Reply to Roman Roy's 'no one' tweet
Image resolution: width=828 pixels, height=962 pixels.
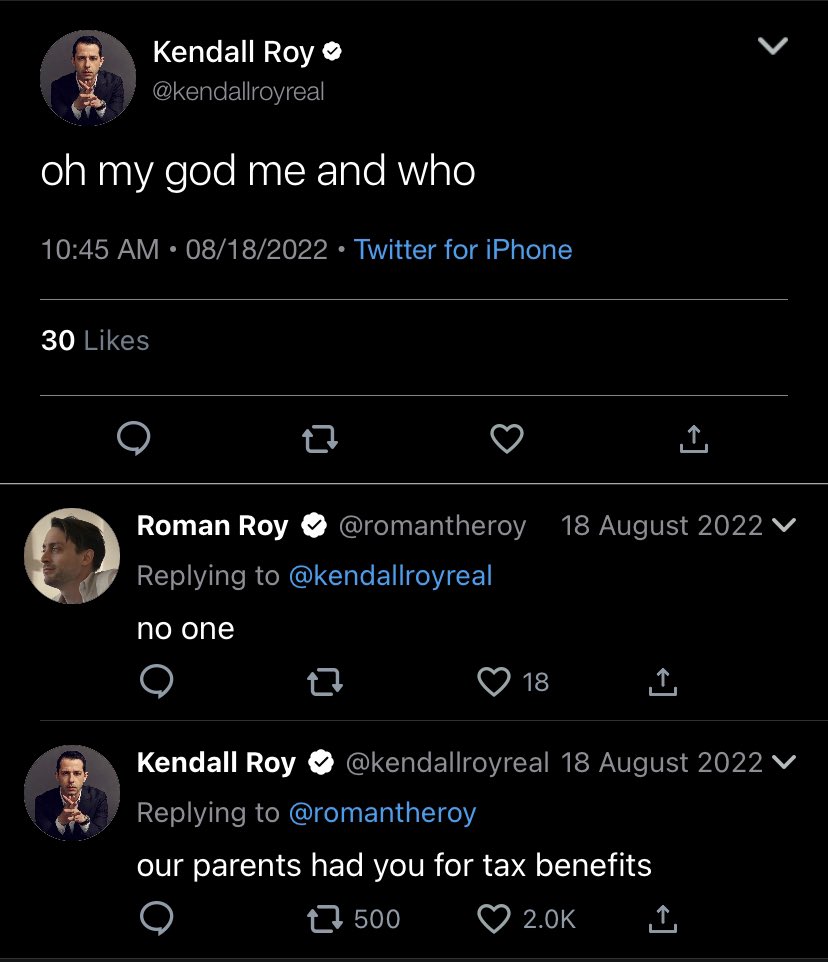[x=156, y=682]
